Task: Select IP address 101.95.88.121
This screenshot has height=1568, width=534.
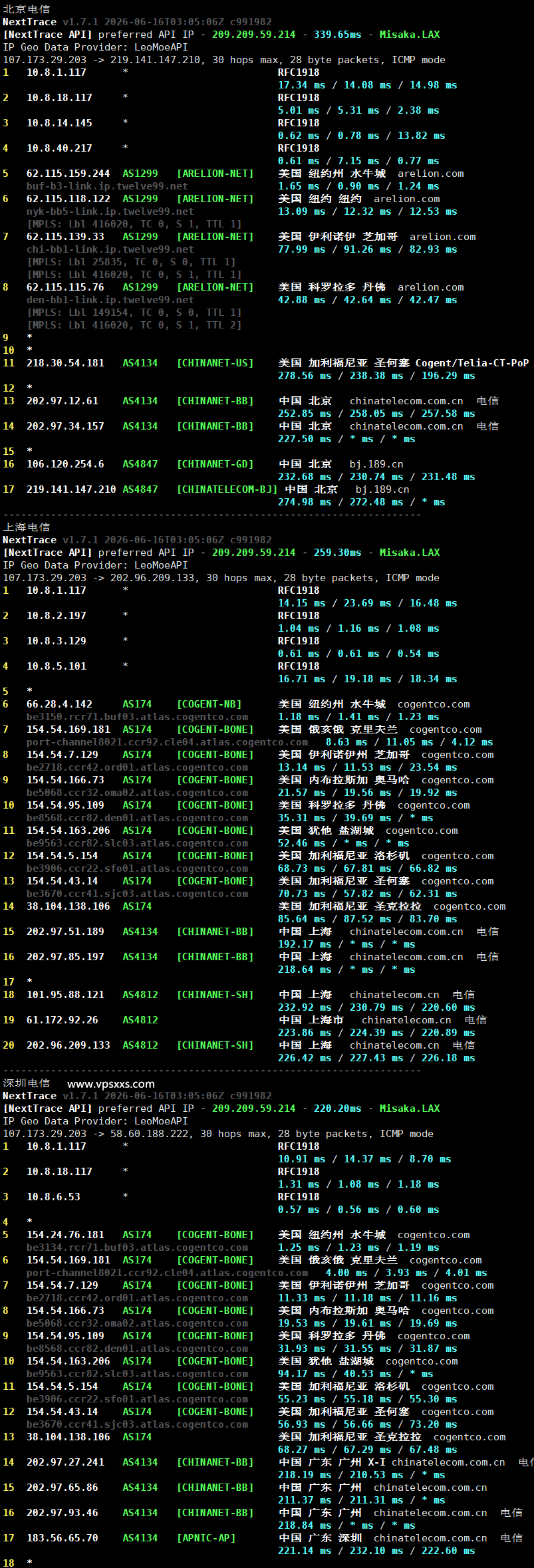Action: [65, 994]
